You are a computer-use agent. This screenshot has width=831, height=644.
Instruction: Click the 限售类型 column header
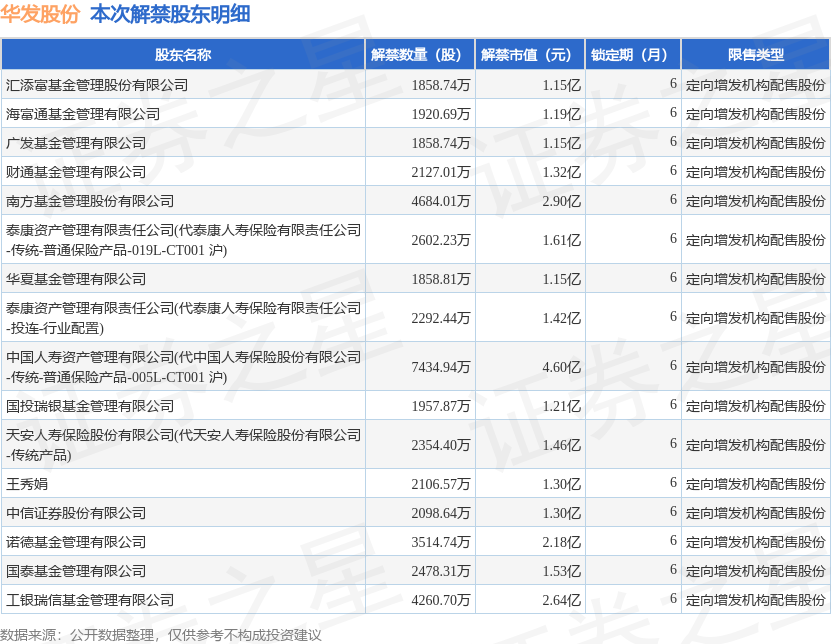pos(756,55)
